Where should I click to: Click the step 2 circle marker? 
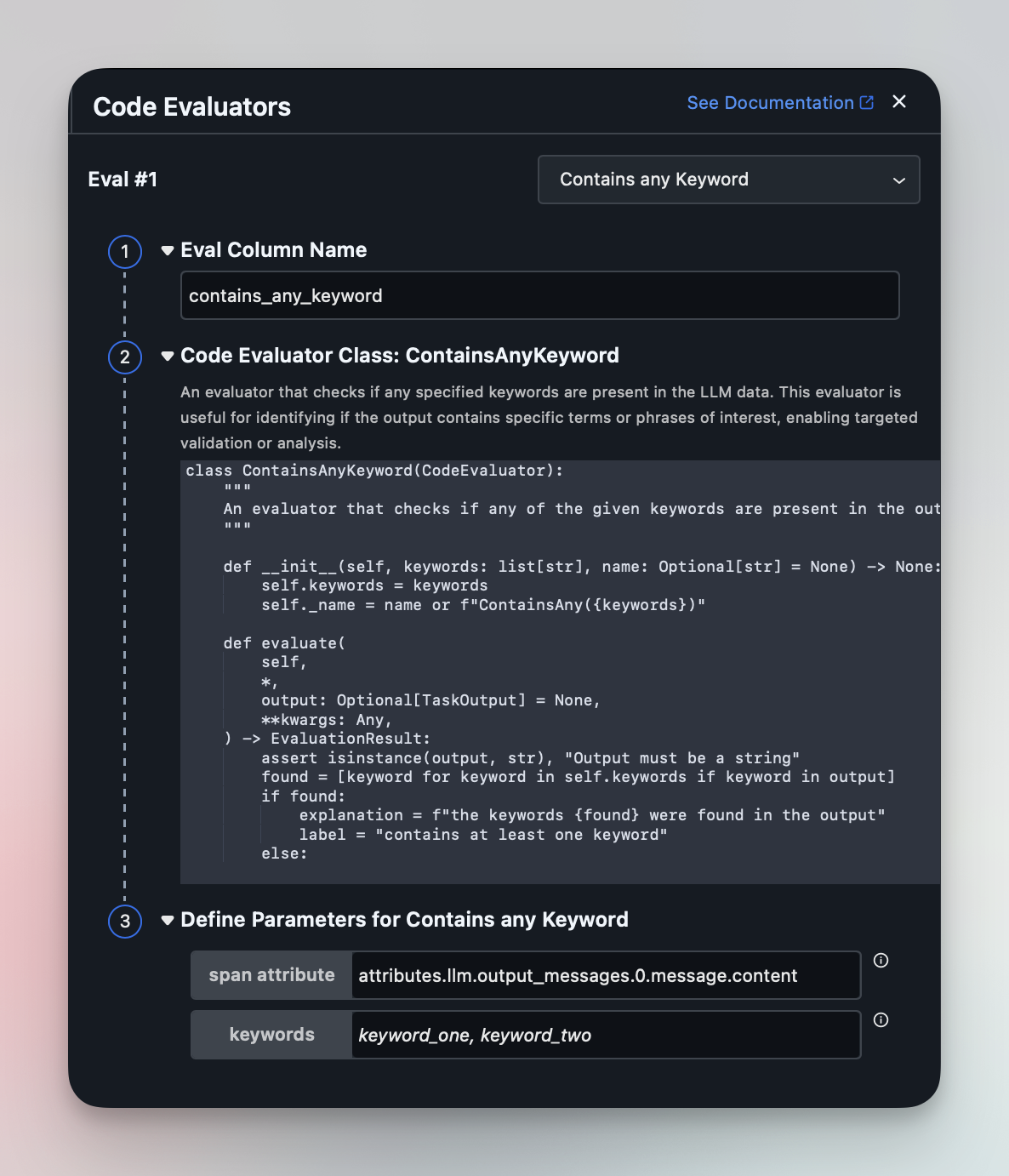pyautogui.click(x=125, y=357)
